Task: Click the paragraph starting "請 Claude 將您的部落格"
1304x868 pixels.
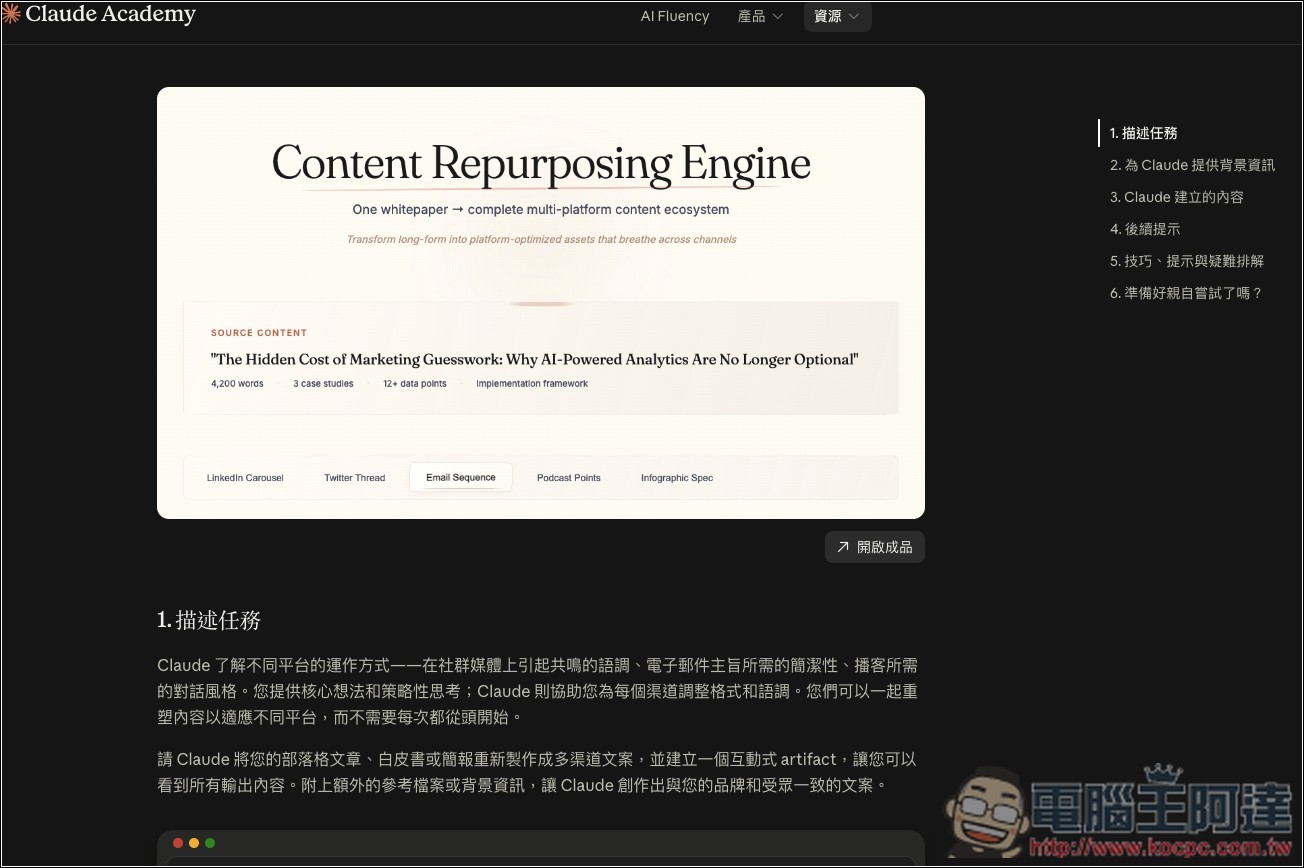Action: click(538, 772)
